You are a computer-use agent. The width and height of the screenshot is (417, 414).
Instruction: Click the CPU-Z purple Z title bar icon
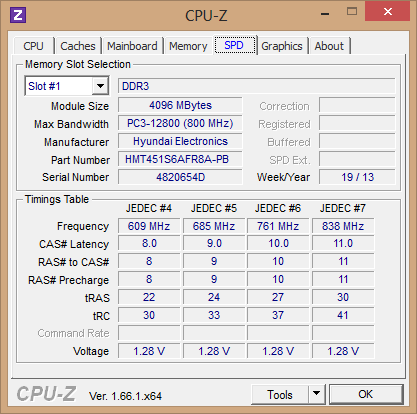click(x=18, y=15)
